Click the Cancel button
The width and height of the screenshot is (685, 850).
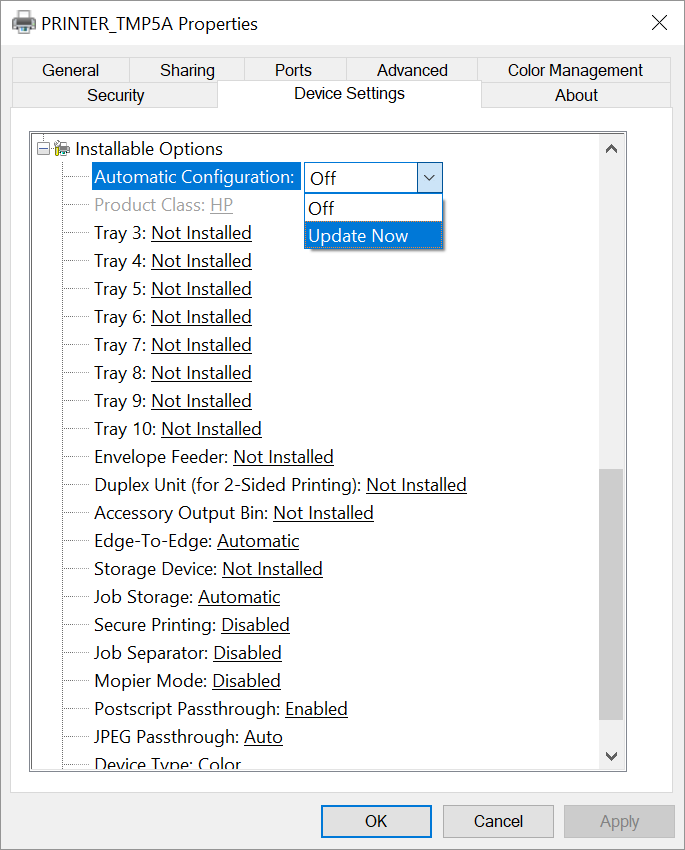pos(498,821)
